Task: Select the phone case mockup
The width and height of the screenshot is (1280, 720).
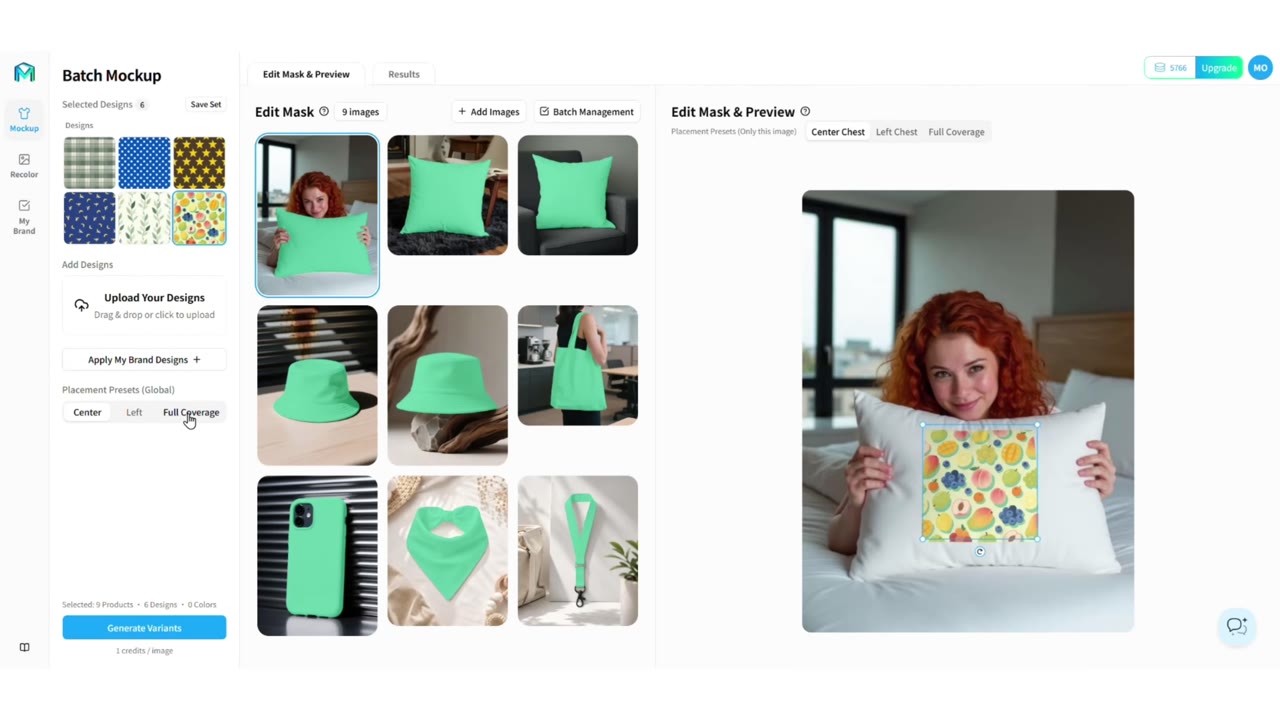Action: point(317,555)
